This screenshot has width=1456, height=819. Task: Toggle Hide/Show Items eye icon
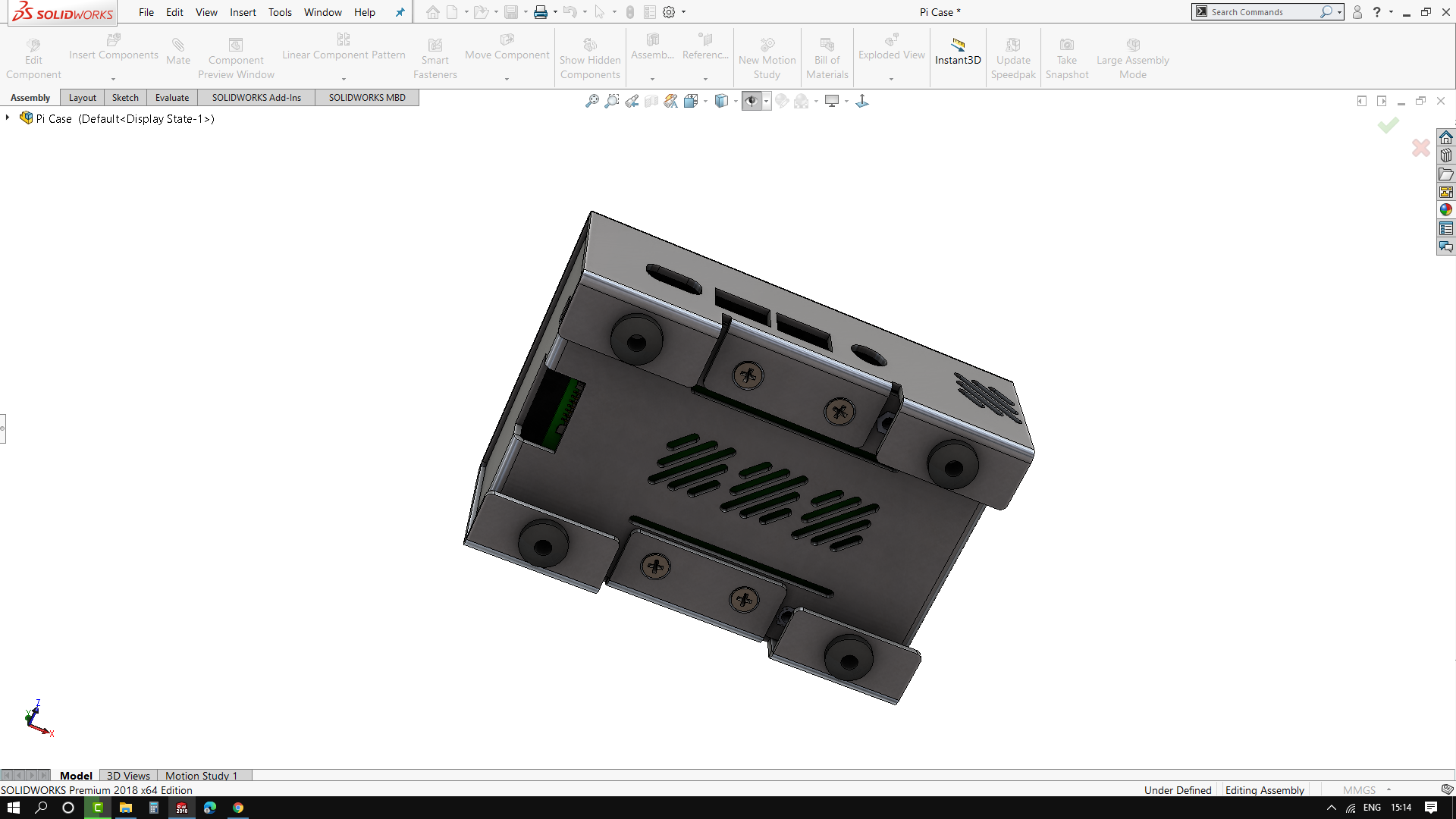click(752, 101)
